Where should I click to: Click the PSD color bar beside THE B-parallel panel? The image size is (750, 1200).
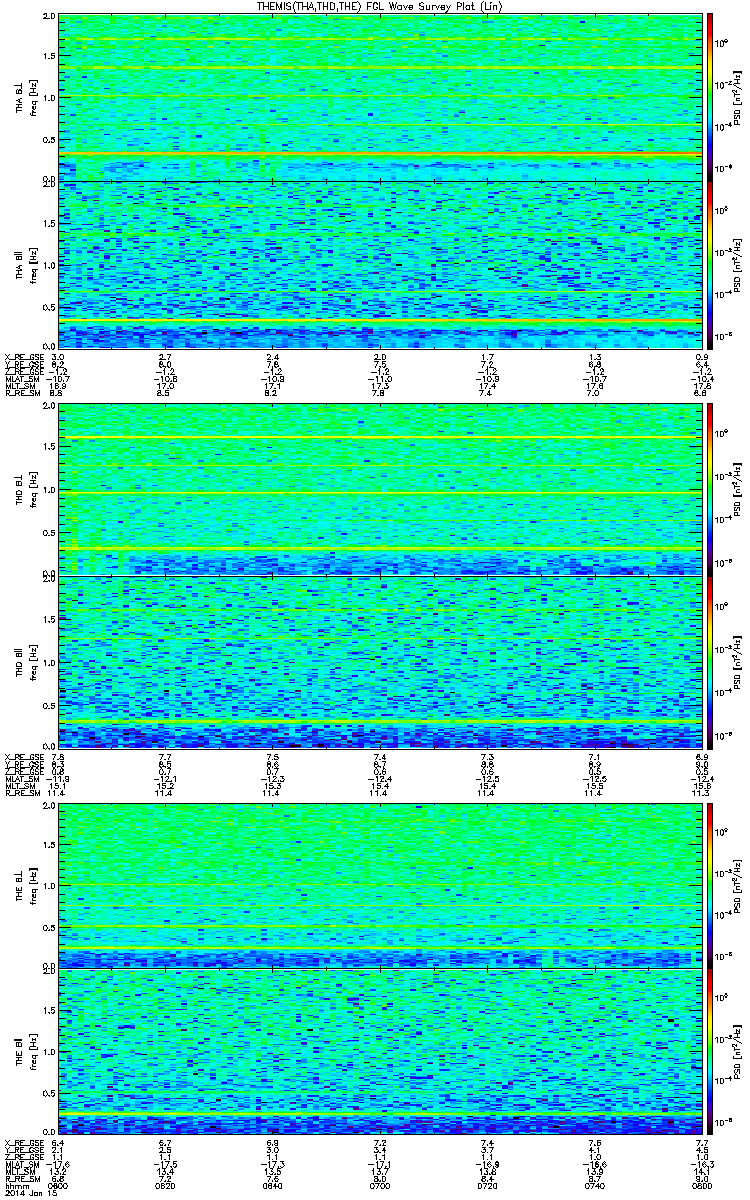(x=711, y=1052)
